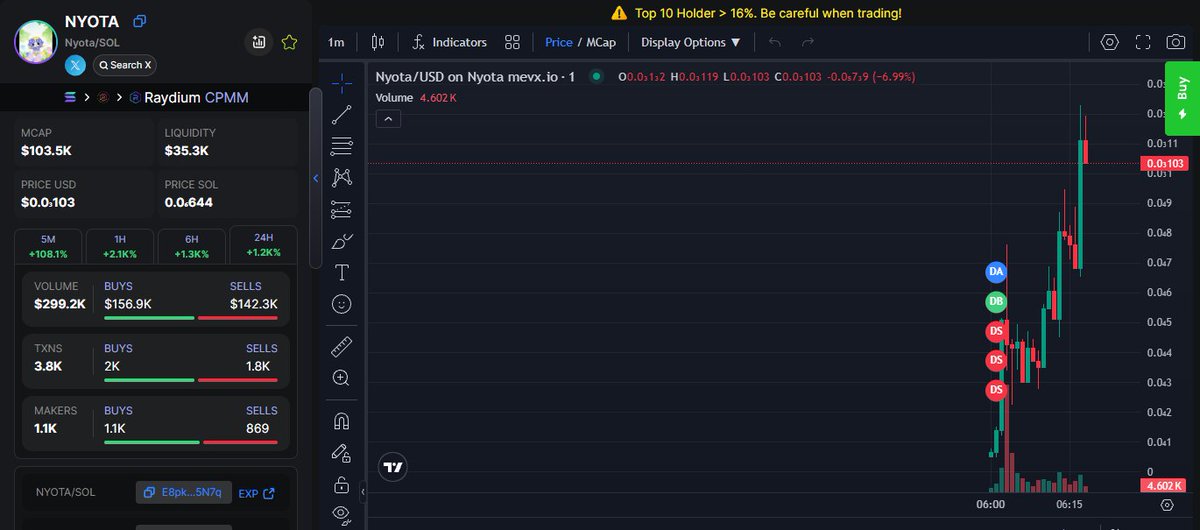
Task: Copy the NYOTA token name
Action: pos(140,21)
